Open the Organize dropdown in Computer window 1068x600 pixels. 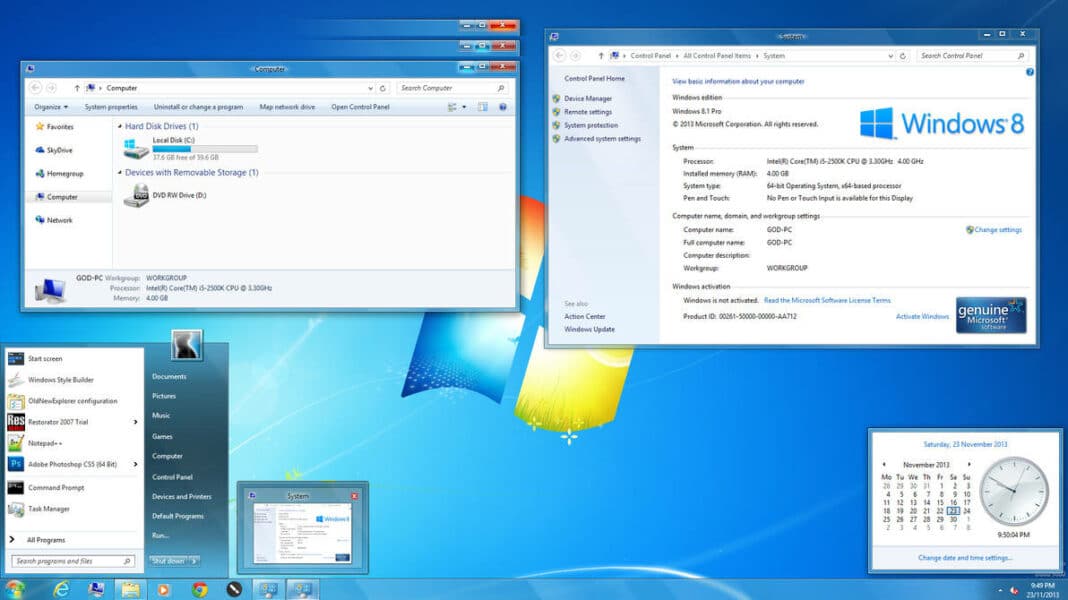tap(48, 106)
